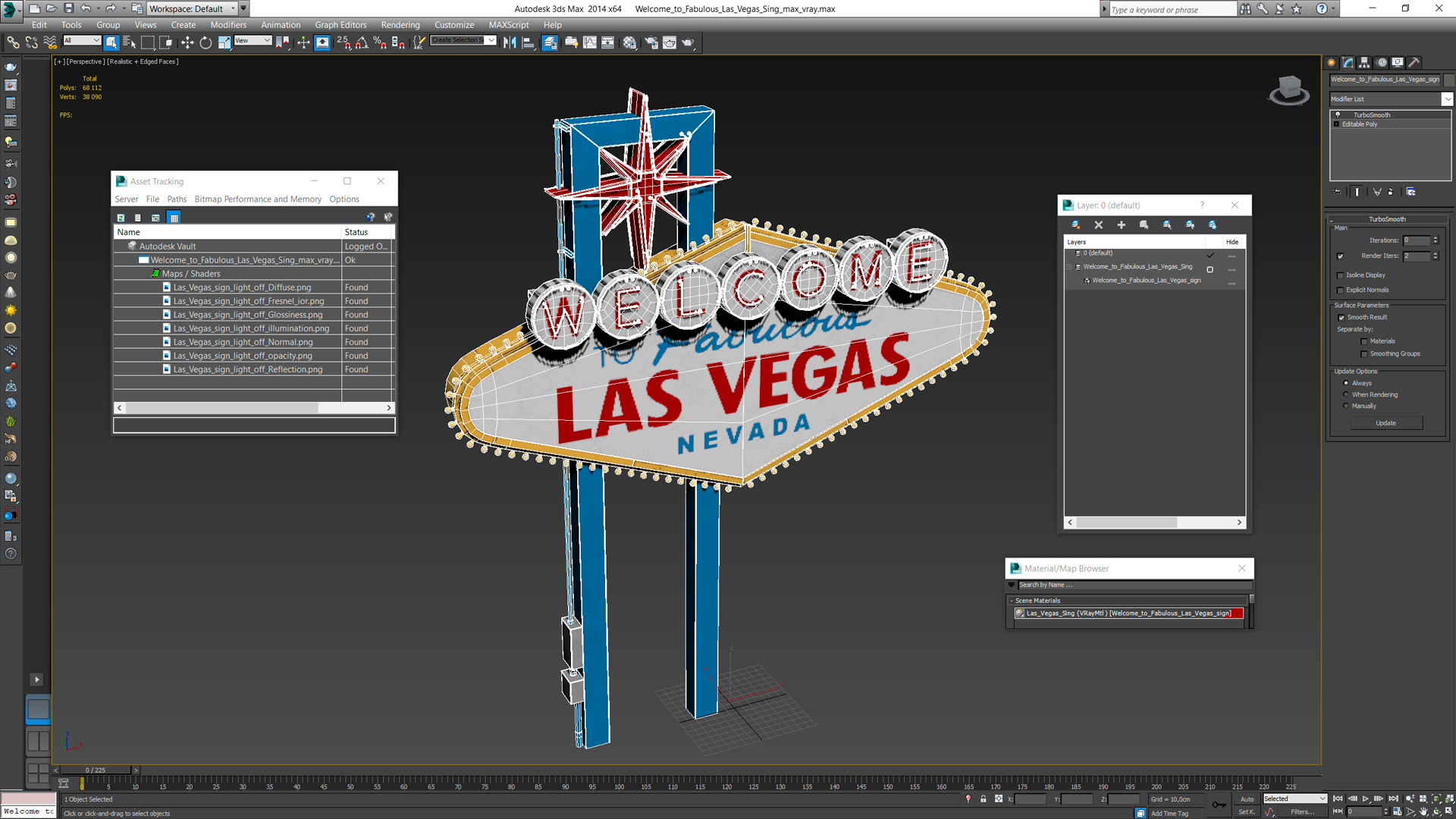The width and height of the screenshot is (1456, 819).
Task: Open the Create Selection Set dropdown
Action: point(491,40)
